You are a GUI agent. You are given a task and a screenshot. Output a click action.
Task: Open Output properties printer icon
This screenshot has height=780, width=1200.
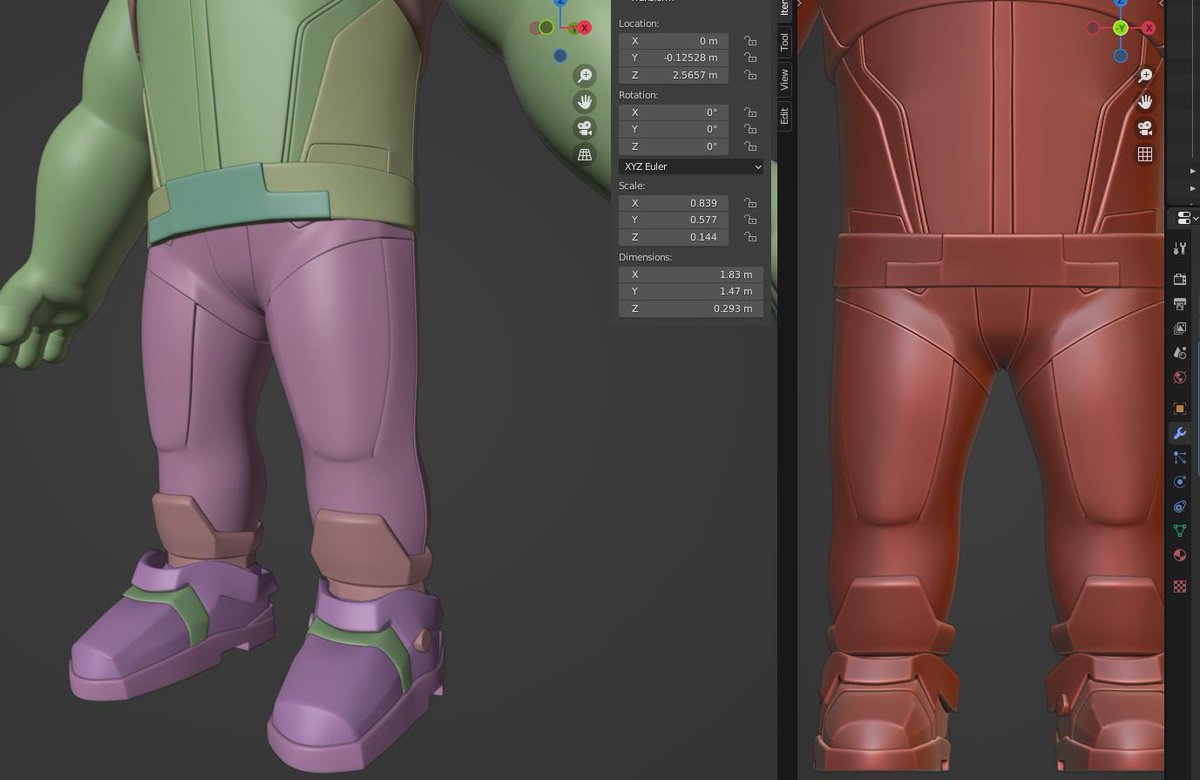[1180, 304]
